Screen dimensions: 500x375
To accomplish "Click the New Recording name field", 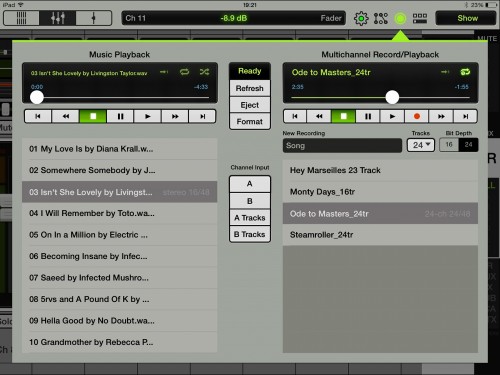I will coord(342,146).
